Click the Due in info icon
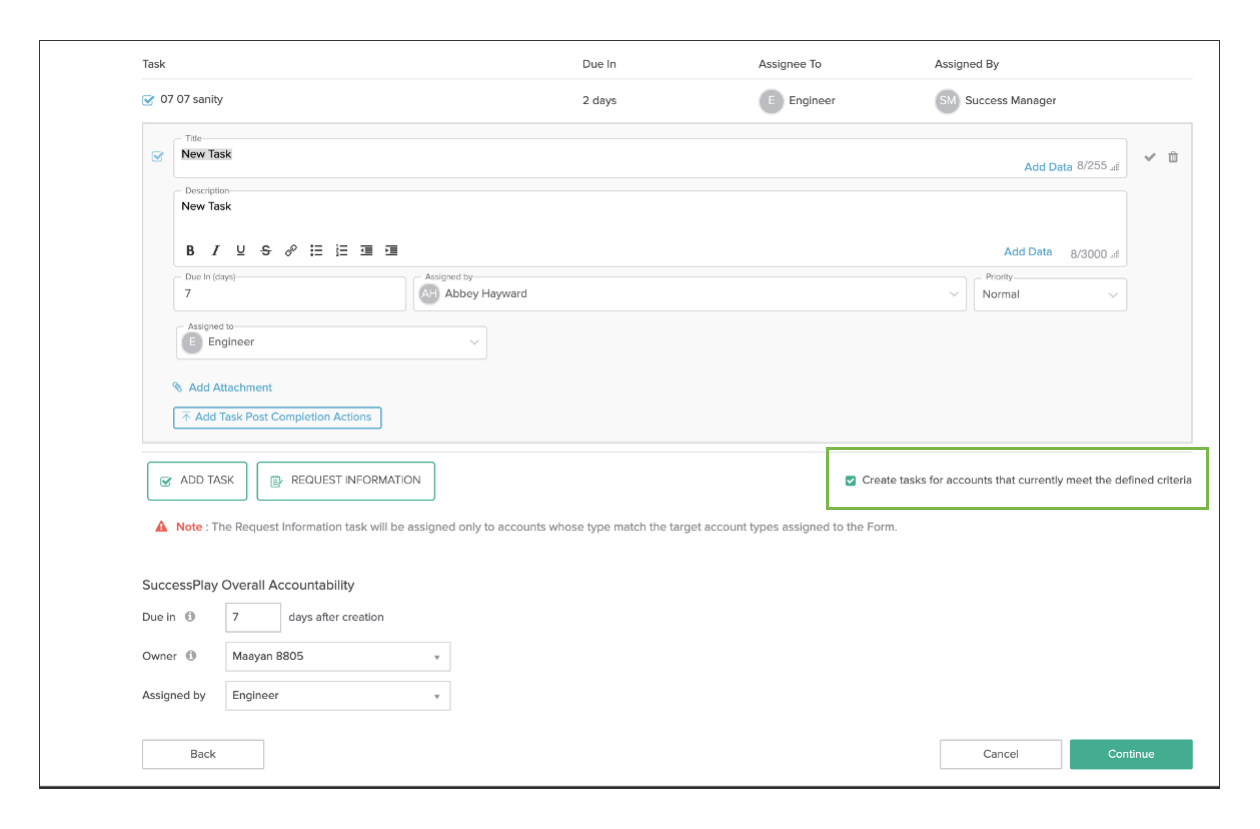Viewport: 1260px width, 829px height. pos(190,617)
